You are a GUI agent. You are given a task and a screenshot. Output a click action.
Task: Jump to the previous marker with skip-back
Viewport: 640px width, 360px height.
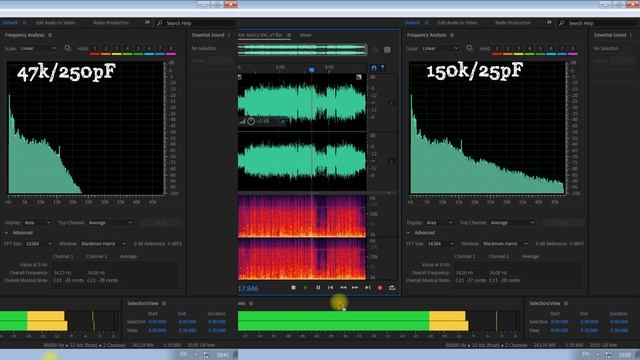[x=330, y=288]
